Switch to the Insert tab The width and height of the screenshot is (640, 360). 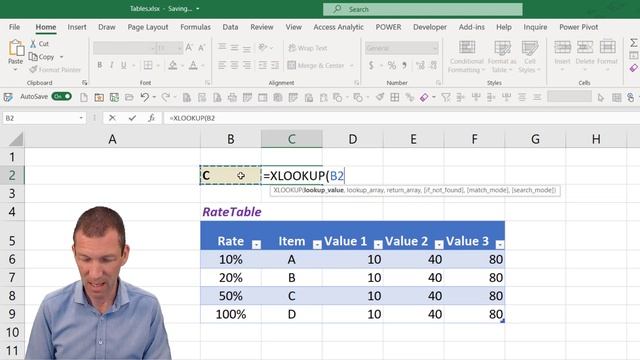pos(77,27)
